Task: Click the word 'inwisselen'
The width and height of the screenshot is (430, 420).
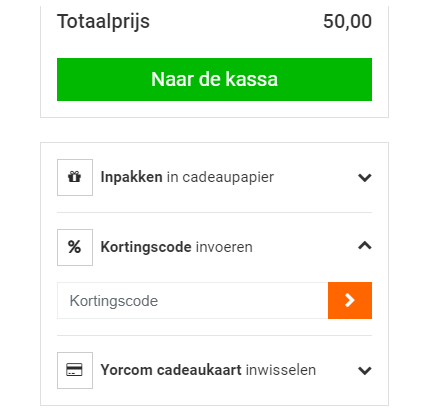Action: (281, 370)
